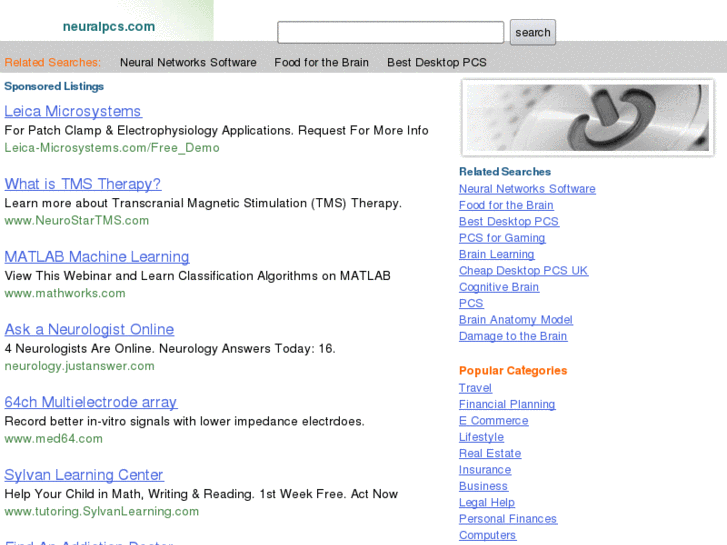This screenshot has width=727, height=545.
Task: Open the Leica Microsystems listing
Action: [x=73, y=111]
